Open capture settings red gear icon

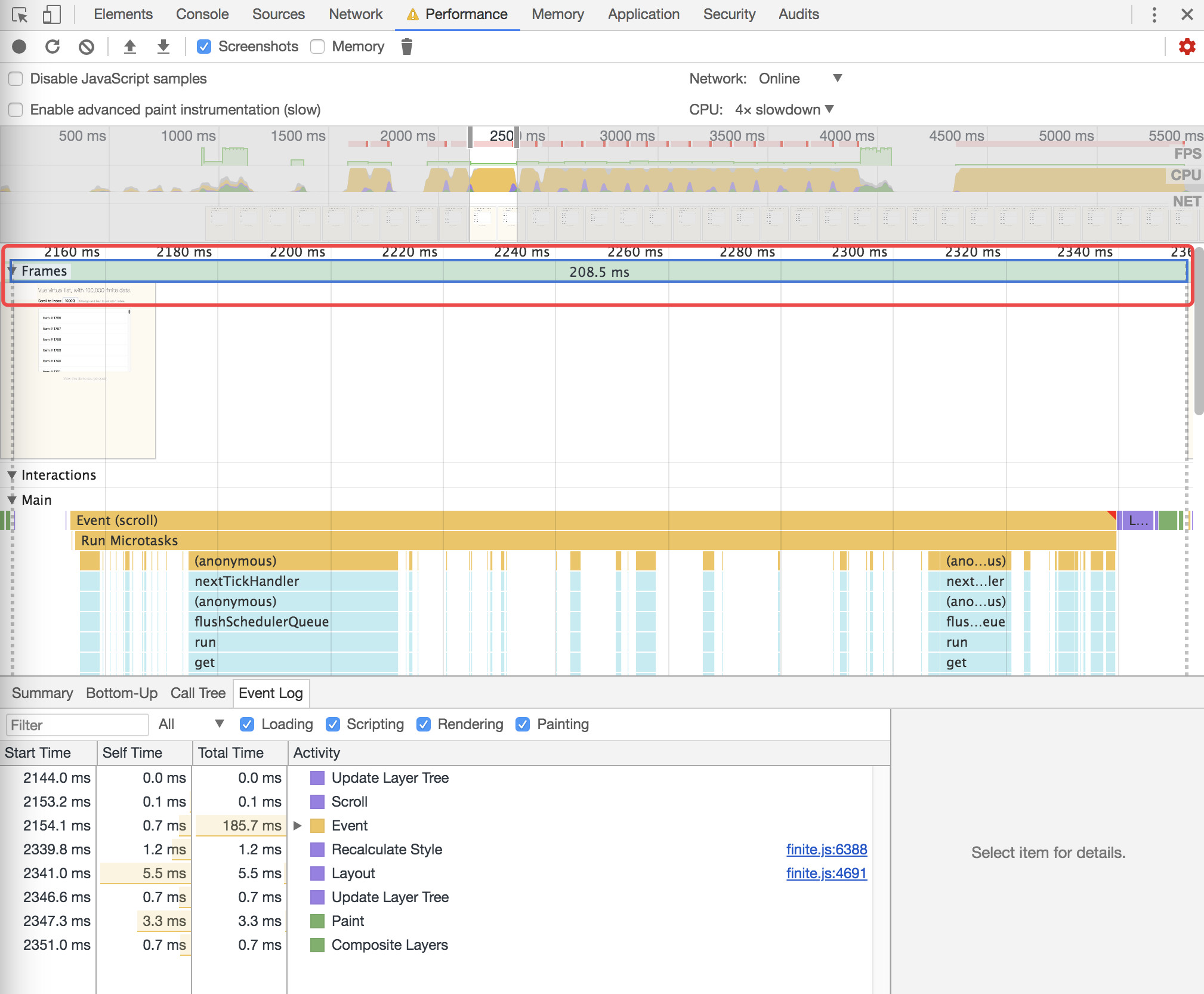point(1187,47)
